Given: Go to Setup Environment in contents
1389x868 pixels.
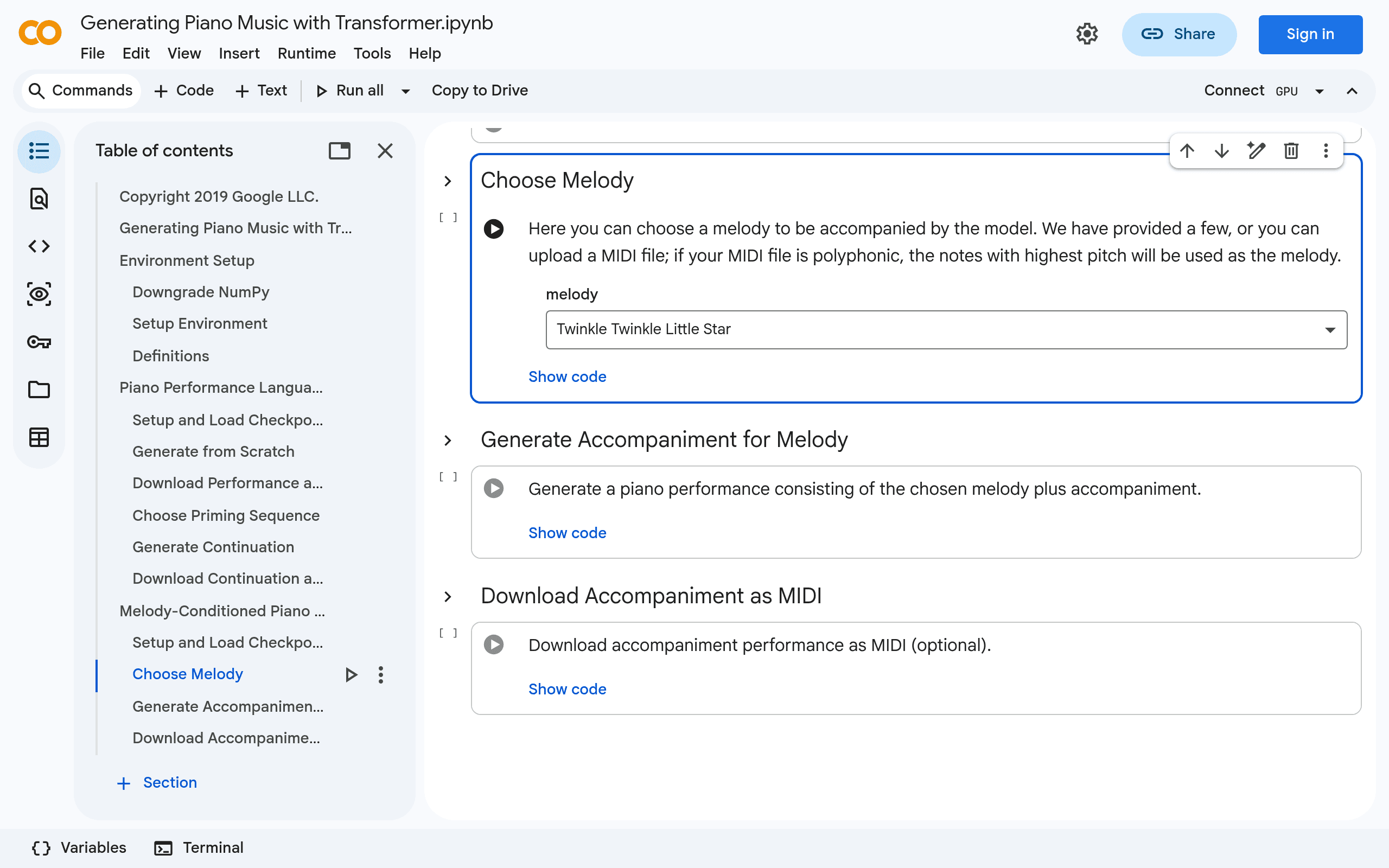Looking at the screenshot, I should coord(200,324).
